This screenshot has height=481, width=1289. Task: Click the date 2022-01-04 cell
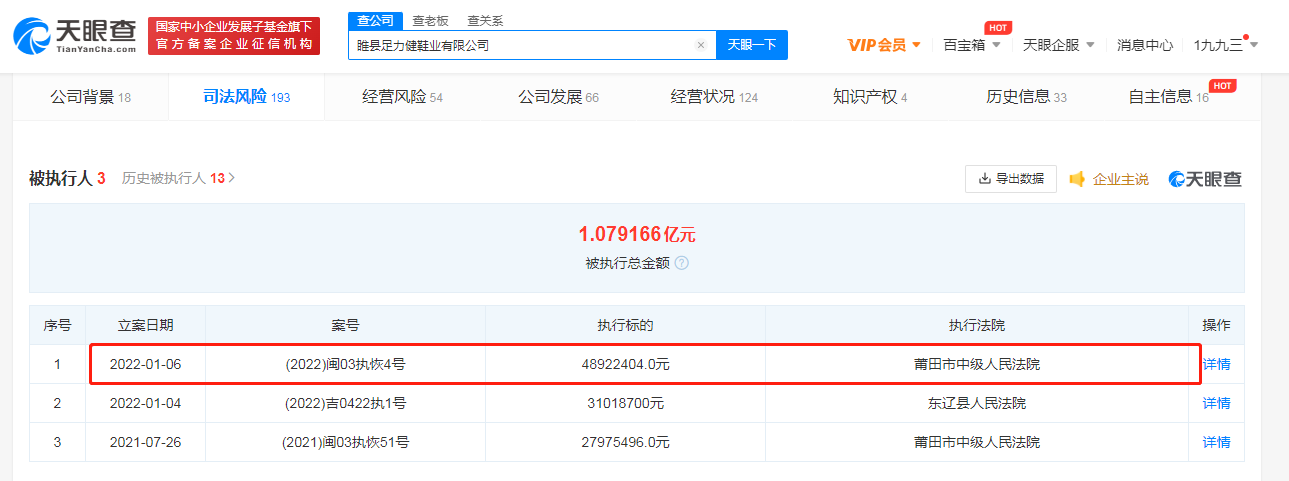pyautogui.click(x=145, y=404)
